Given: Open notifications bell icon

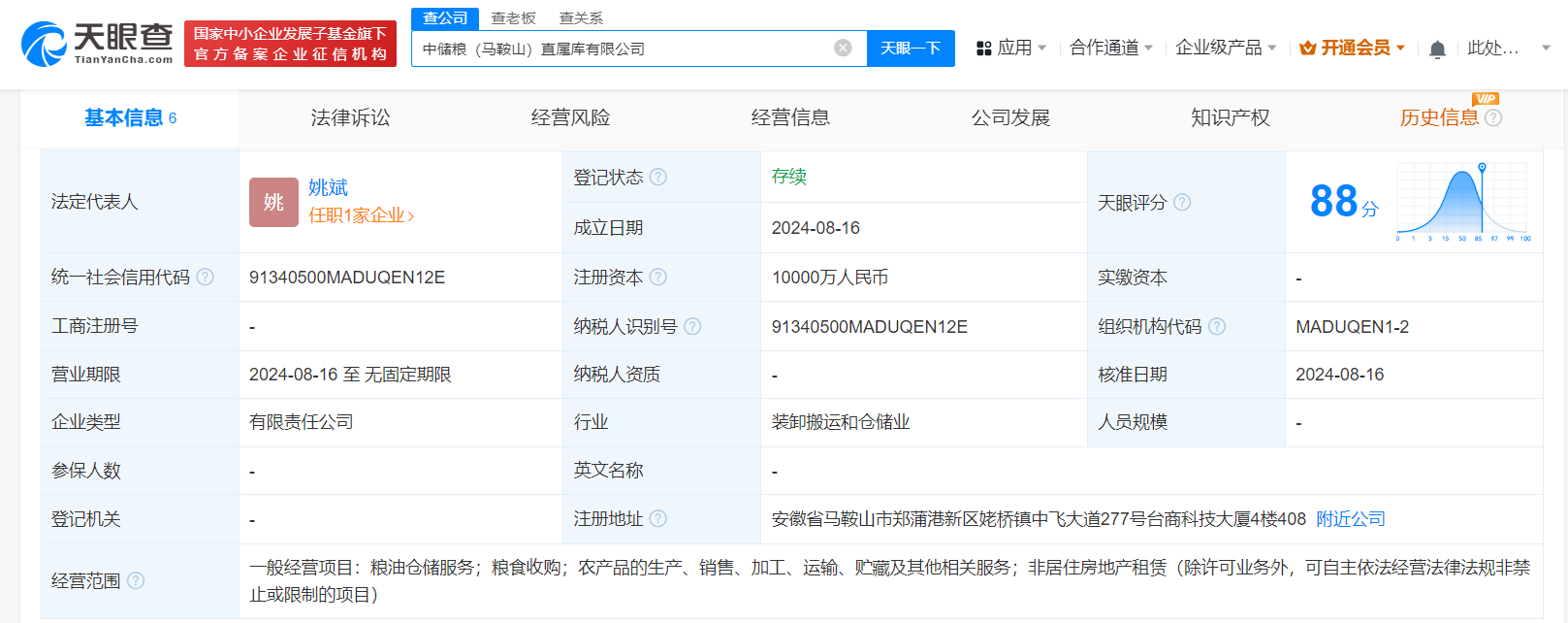Looking at the screenshot, I should pos(1437,49).
